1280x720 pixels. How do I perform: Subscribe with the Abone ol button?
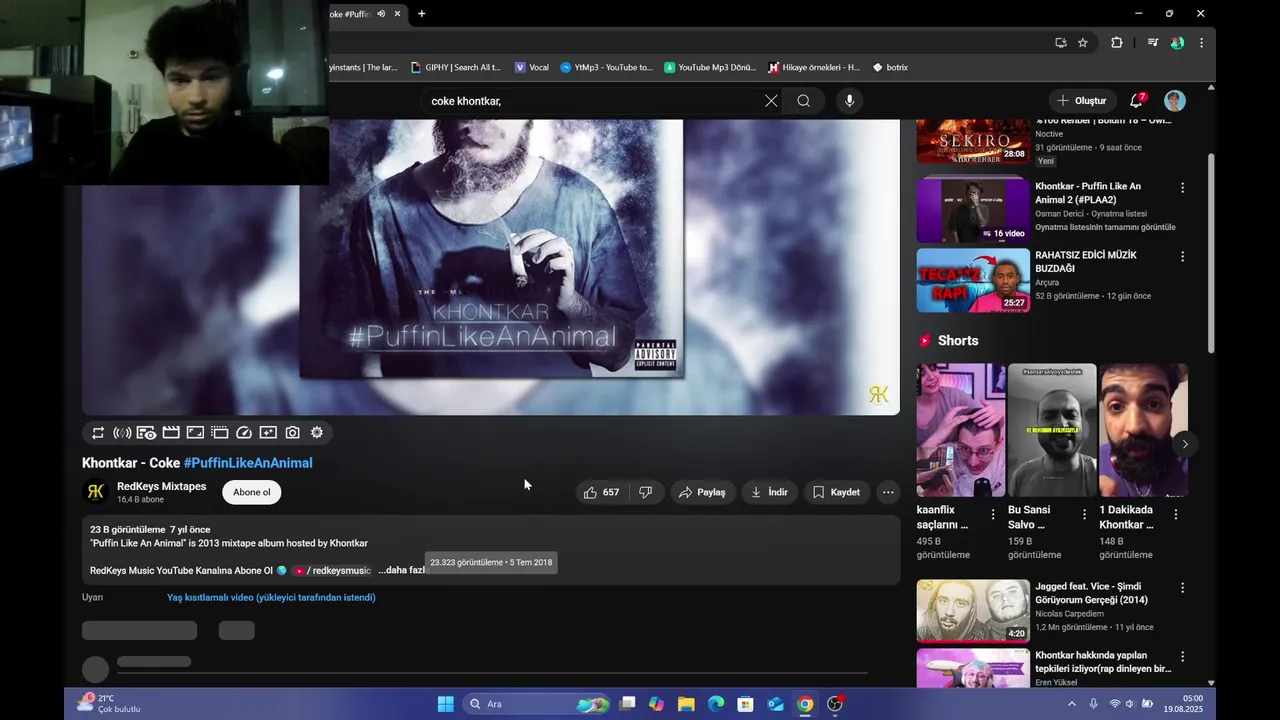coord(252,492)
